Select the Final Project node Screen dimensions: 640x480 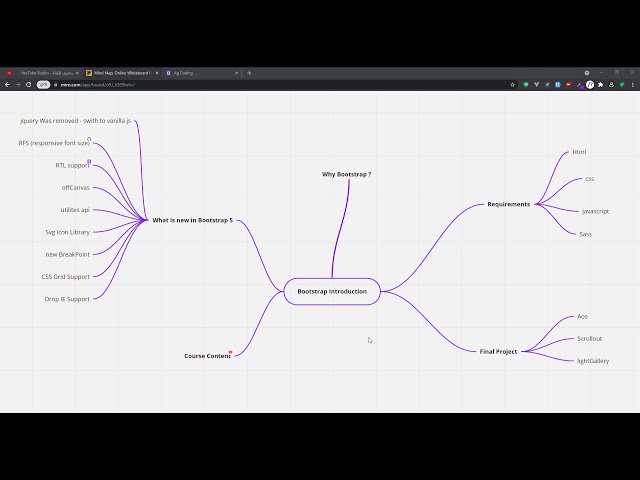[x=498, y=351]
